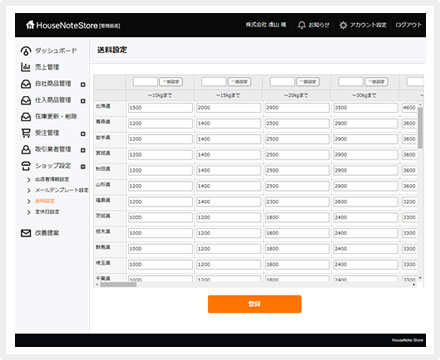Click 一括設定 button for ~20kg column
The height and width of the screenshot is (360, 440).
(308, 82)
